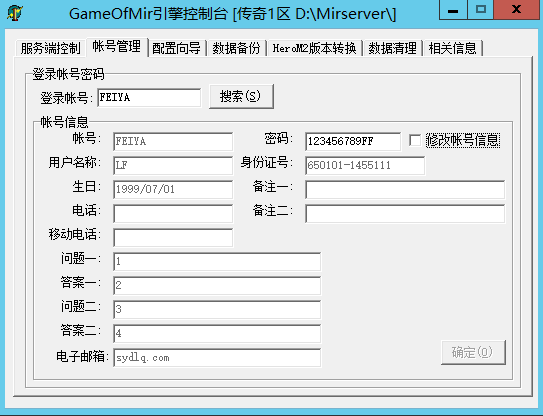Go to the 数据备份 tab

point(237,48)
